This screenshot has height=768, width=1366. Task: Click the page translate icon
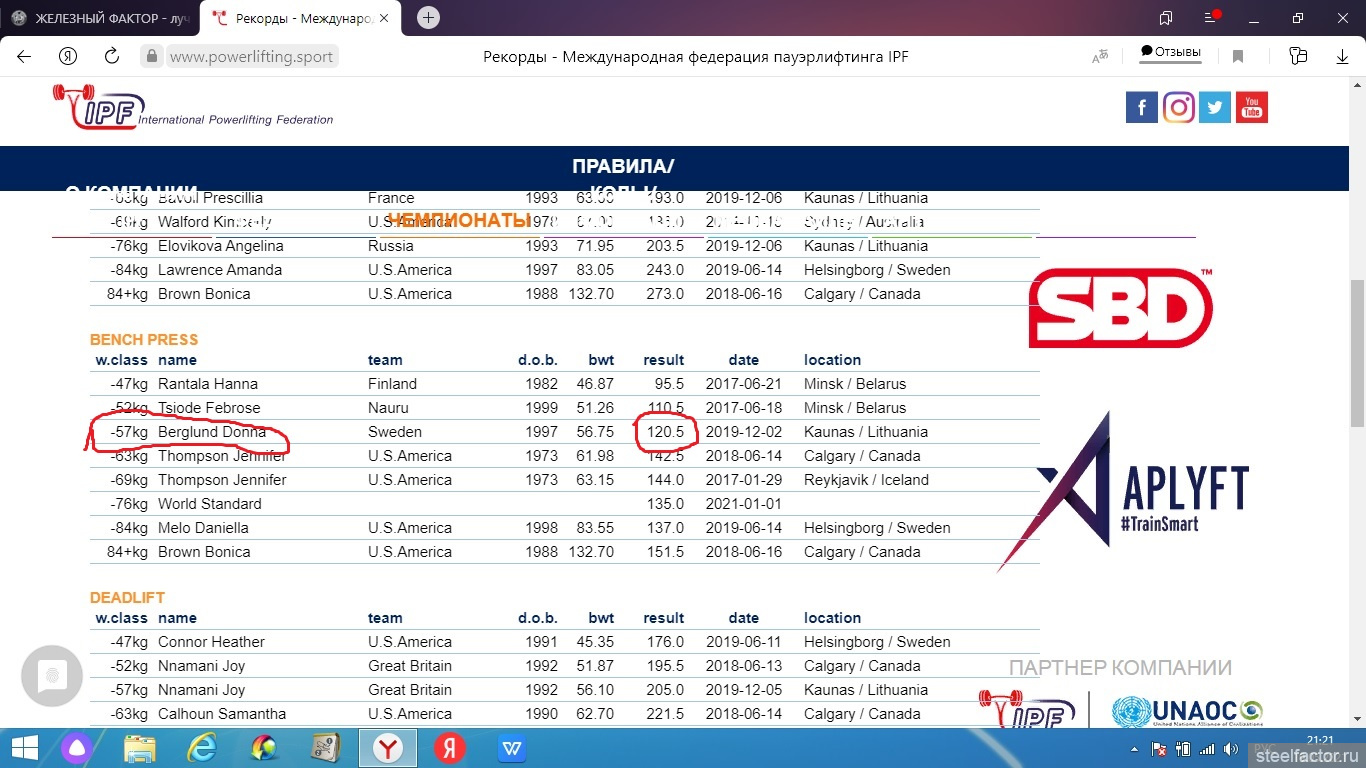[1100, 57]
